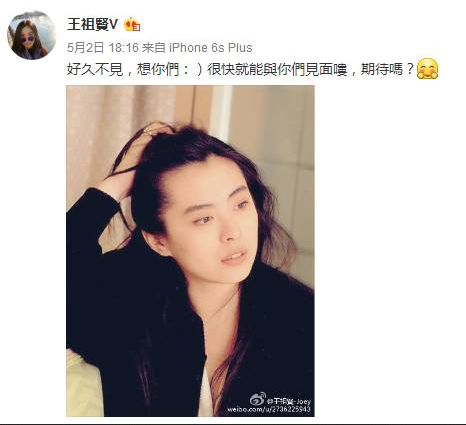
Task: Click the smiley :） in post text
Action: click(x=193, y=70)
